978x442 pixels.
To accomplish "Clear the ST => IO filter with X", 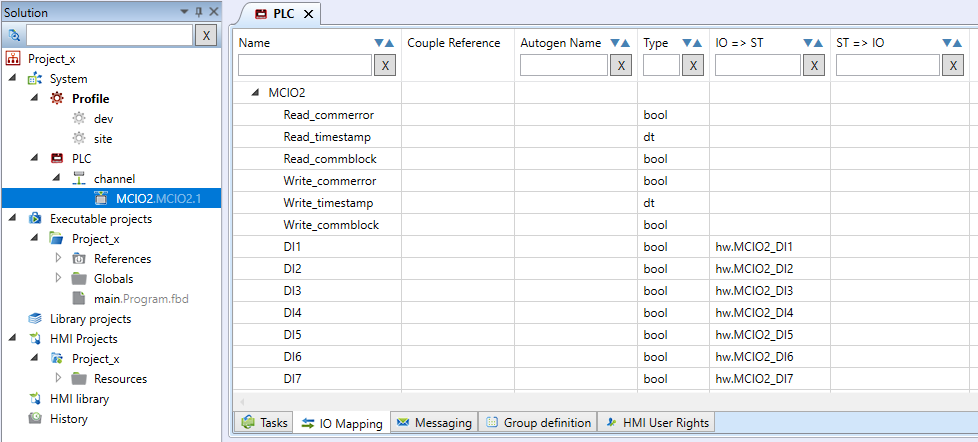I will (x=952, y=65).
